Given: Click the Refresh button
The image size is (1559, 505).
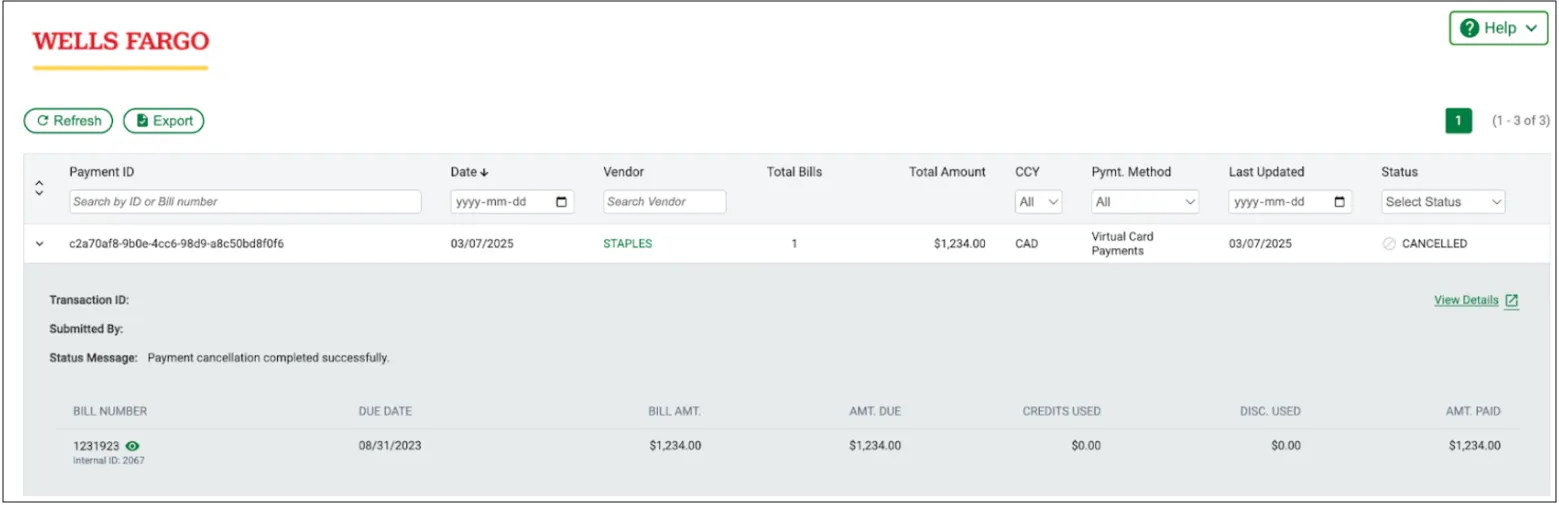Looking at the screenshot, I should (68, 121).
